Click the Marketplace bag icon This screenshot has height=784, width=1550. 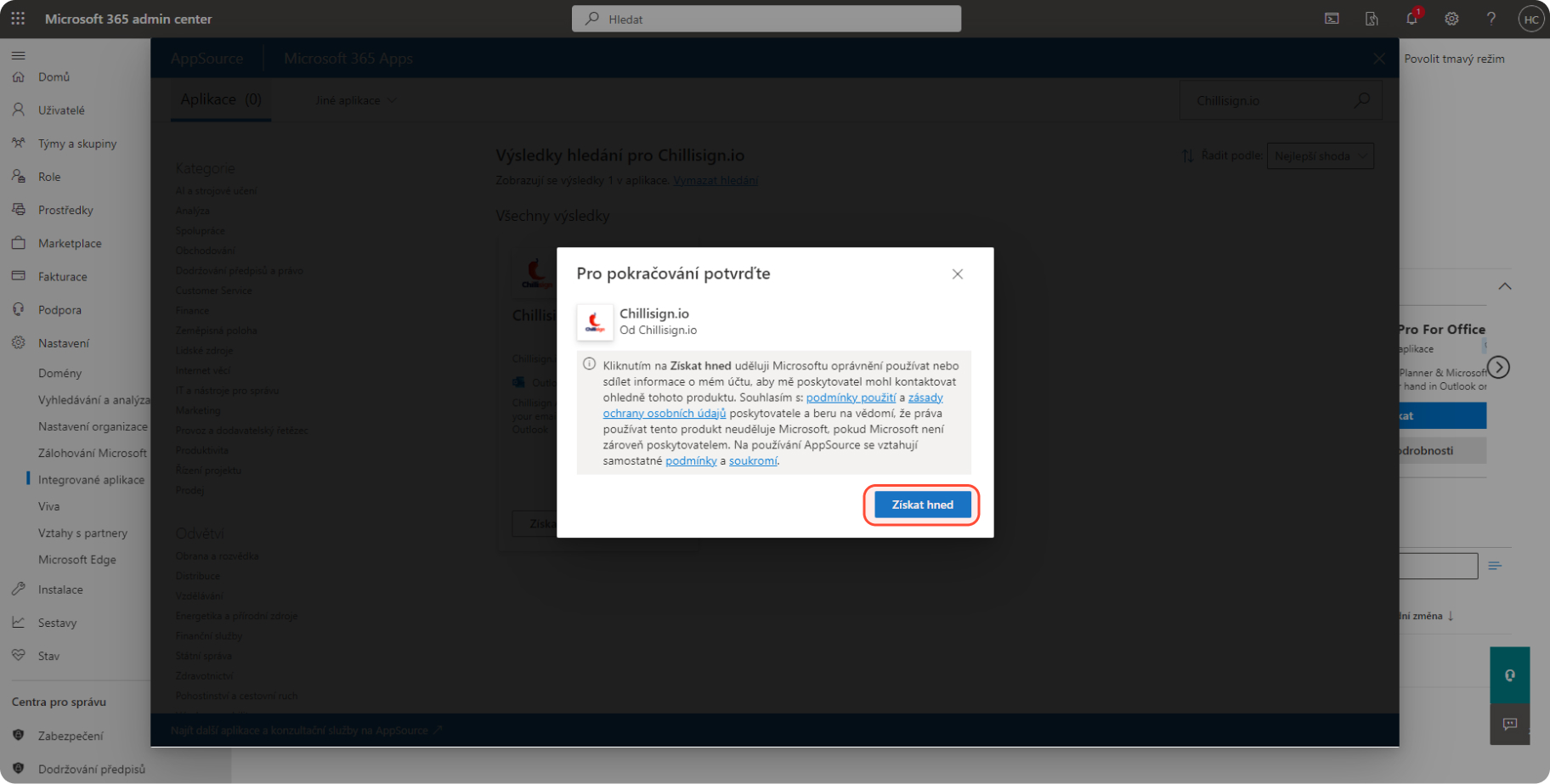tap(19, 243)
